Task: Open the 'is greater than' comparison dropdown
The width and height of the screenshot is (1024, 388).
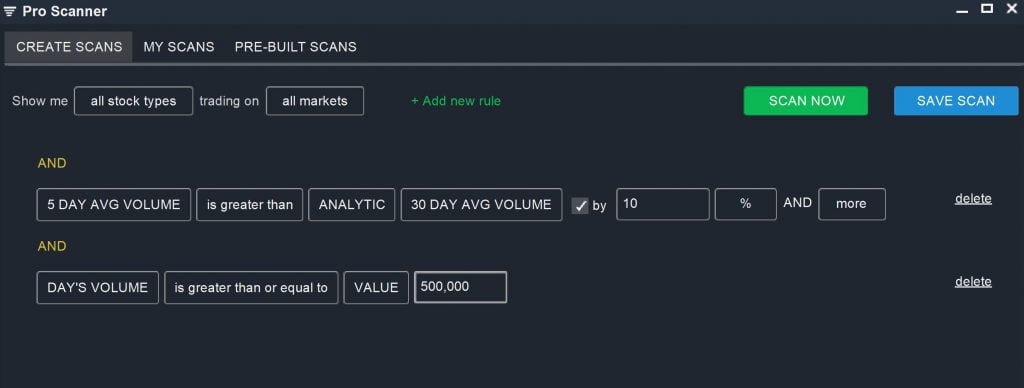Action: coord(249,204)
